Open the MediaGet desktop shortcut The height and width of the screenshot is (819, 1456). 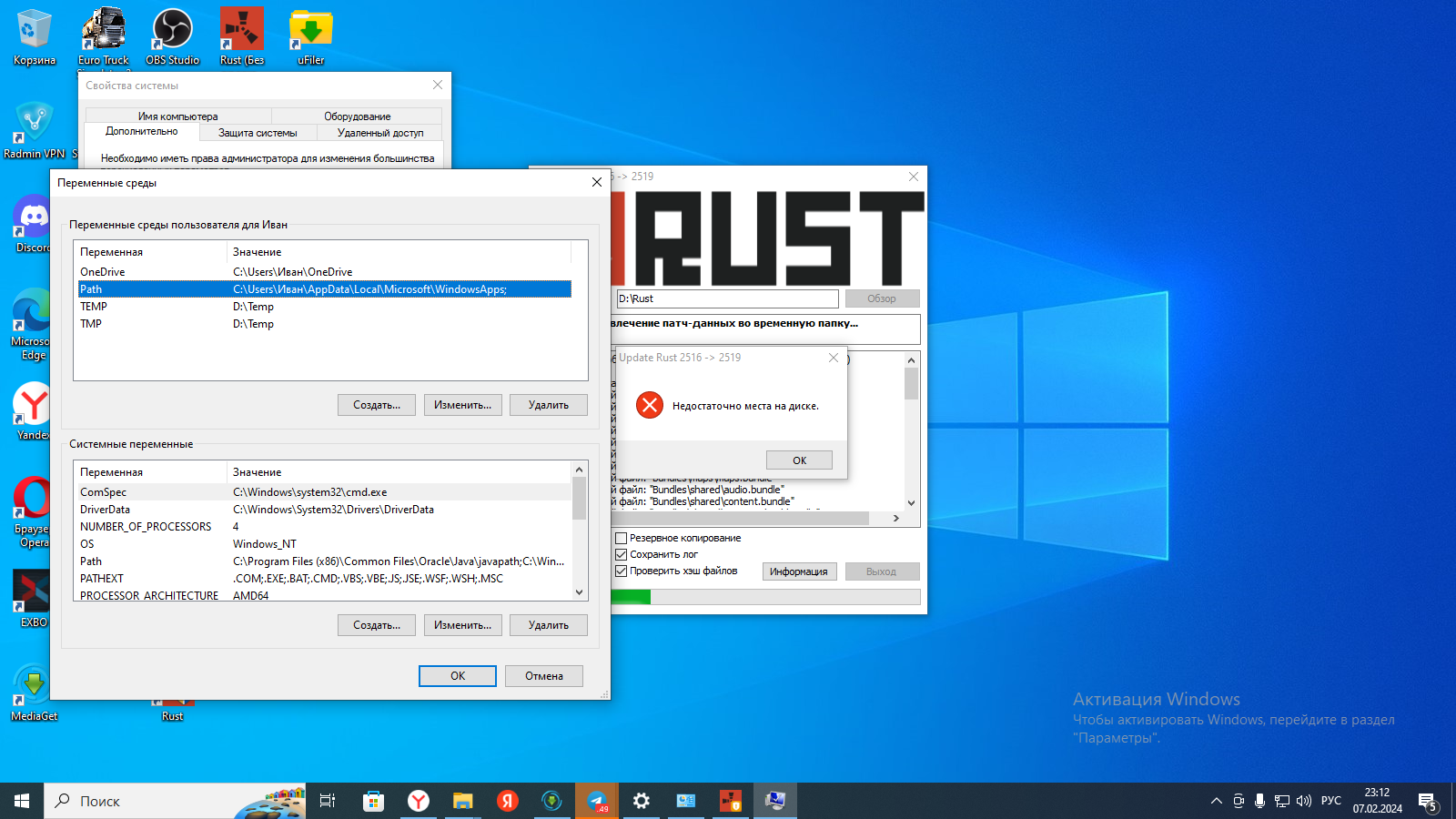pos(35,693)
